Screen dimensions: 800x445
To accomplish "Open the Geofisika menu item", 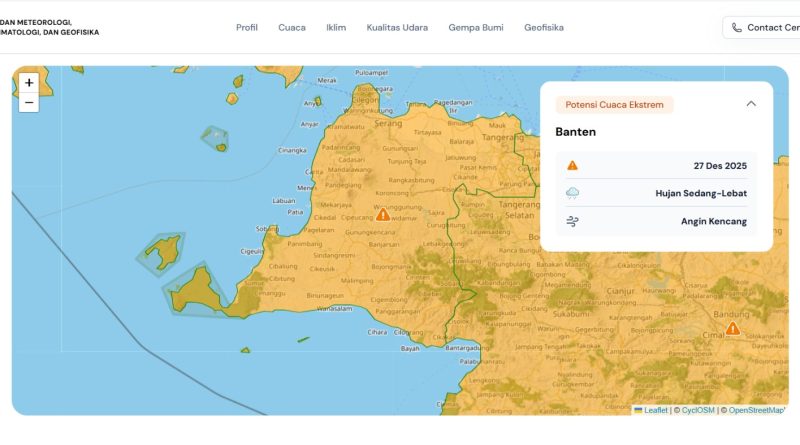I will 544,28.
